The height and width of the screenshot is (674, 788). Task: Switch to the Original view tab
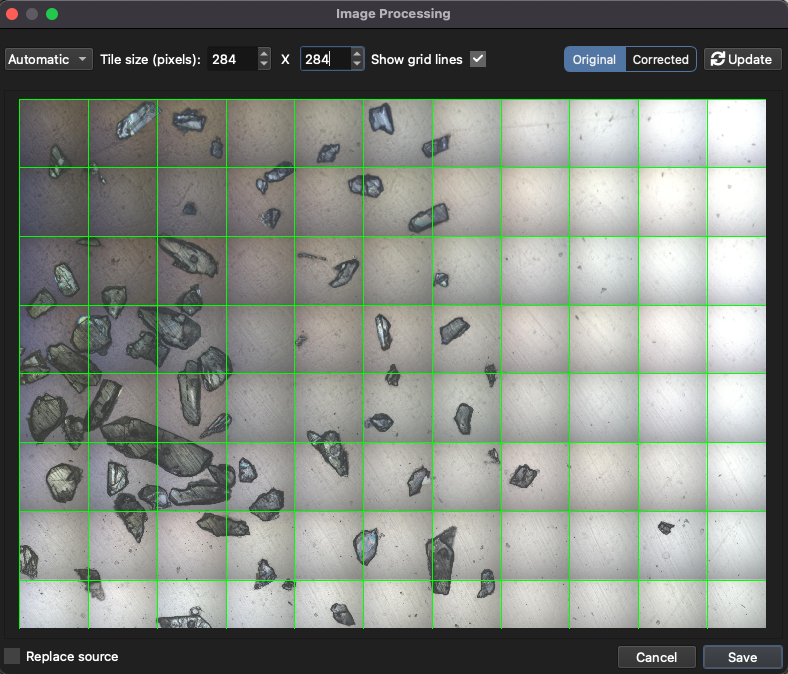[x=595, y=59]
